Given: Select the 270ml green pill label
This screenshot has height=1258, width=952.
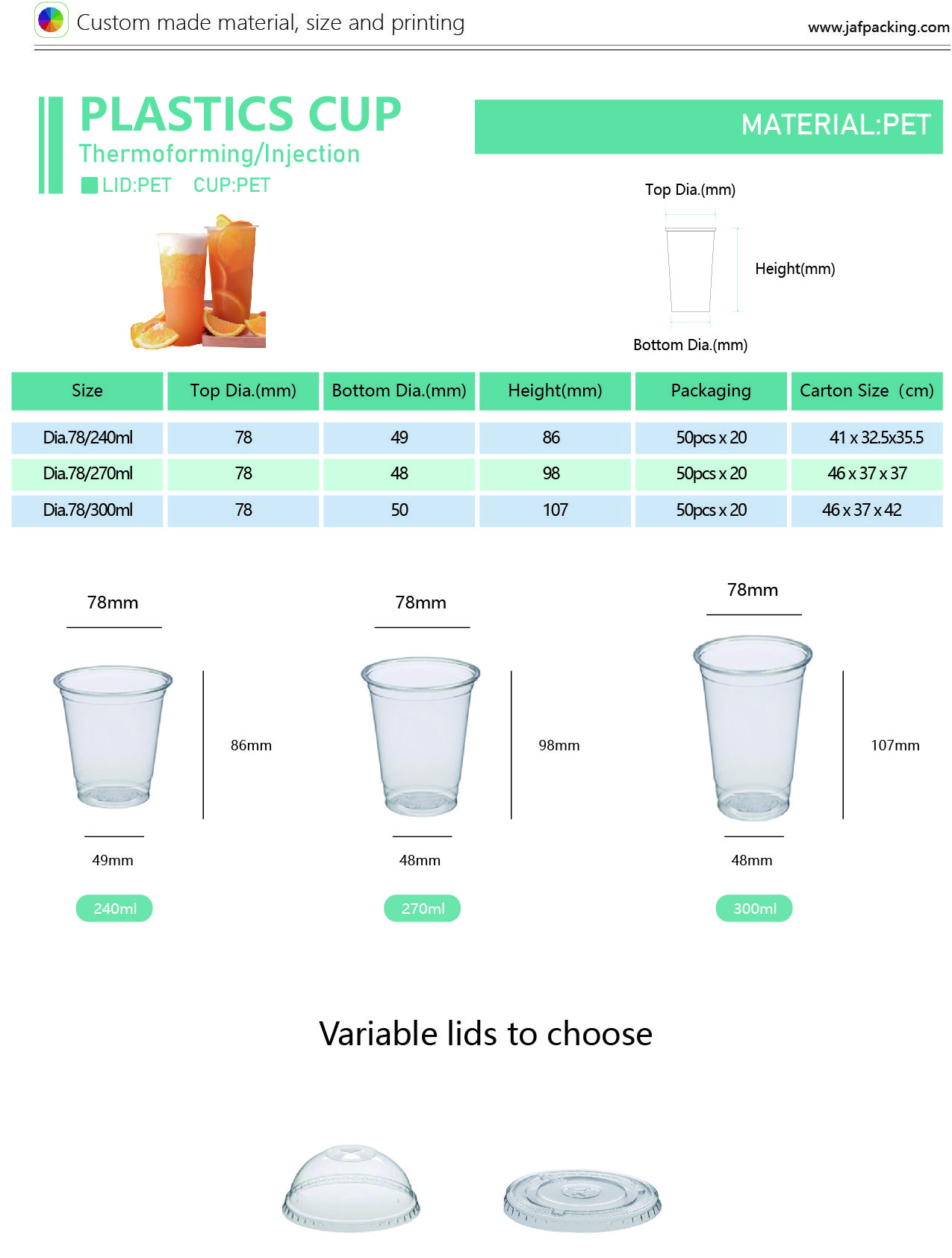Looking at the screenshot, I should pos(423,908).
